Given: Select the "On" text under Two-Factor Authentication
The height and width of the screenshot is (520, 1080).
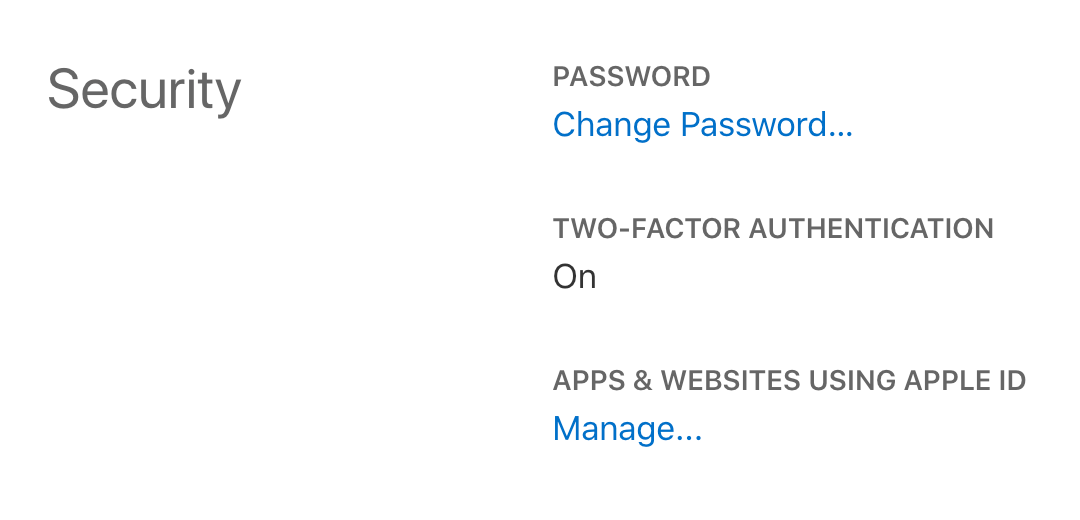Looking at the screenshot, I should click(x=574, y=276).
